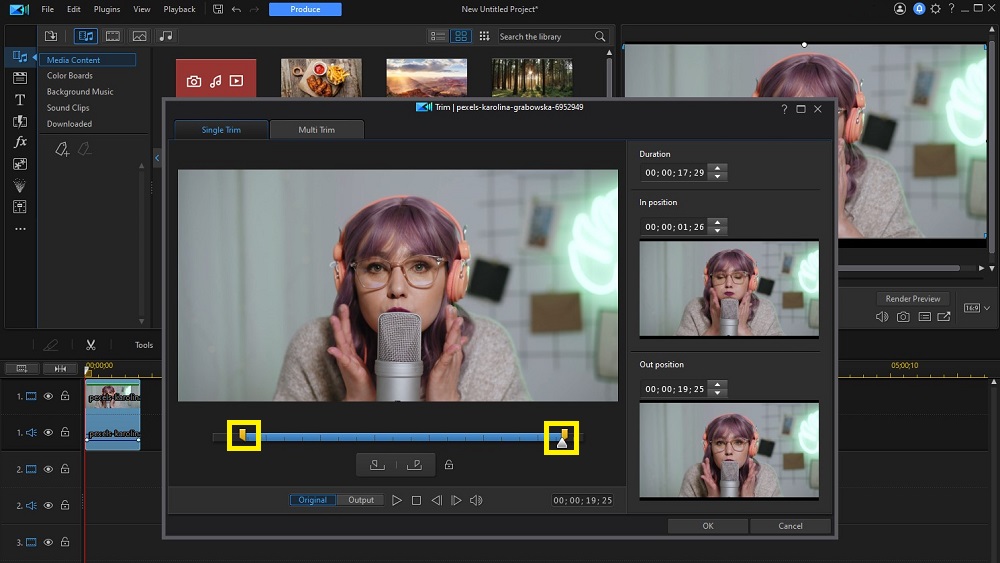Stop playback in Trim dialog
The height and width of the screenshot is (563, 1000).
click(416, 501)
